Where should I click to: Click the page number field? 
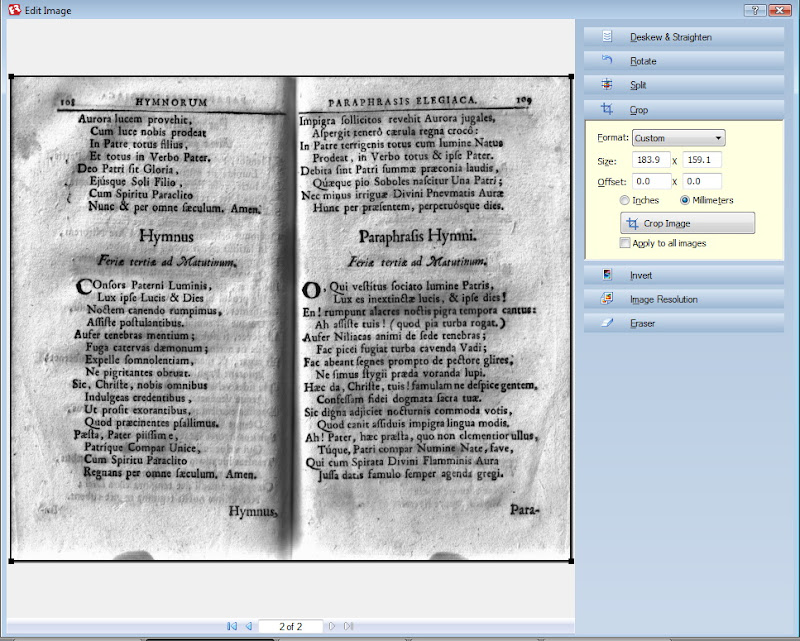(x=289, y=626)
